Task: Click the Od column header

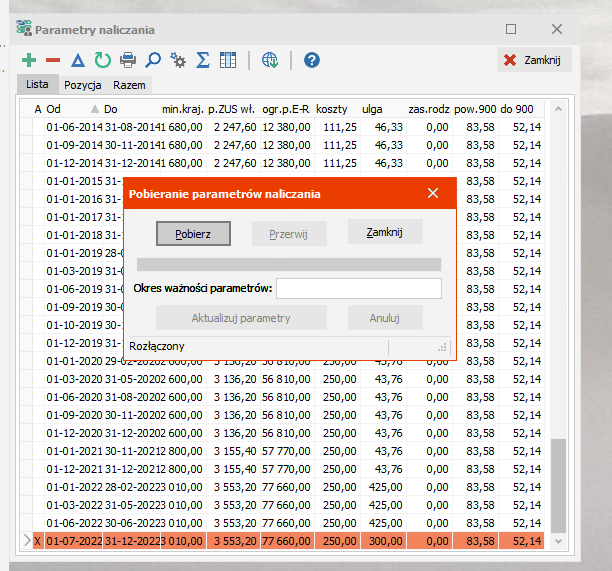Action: click(73, 109)
